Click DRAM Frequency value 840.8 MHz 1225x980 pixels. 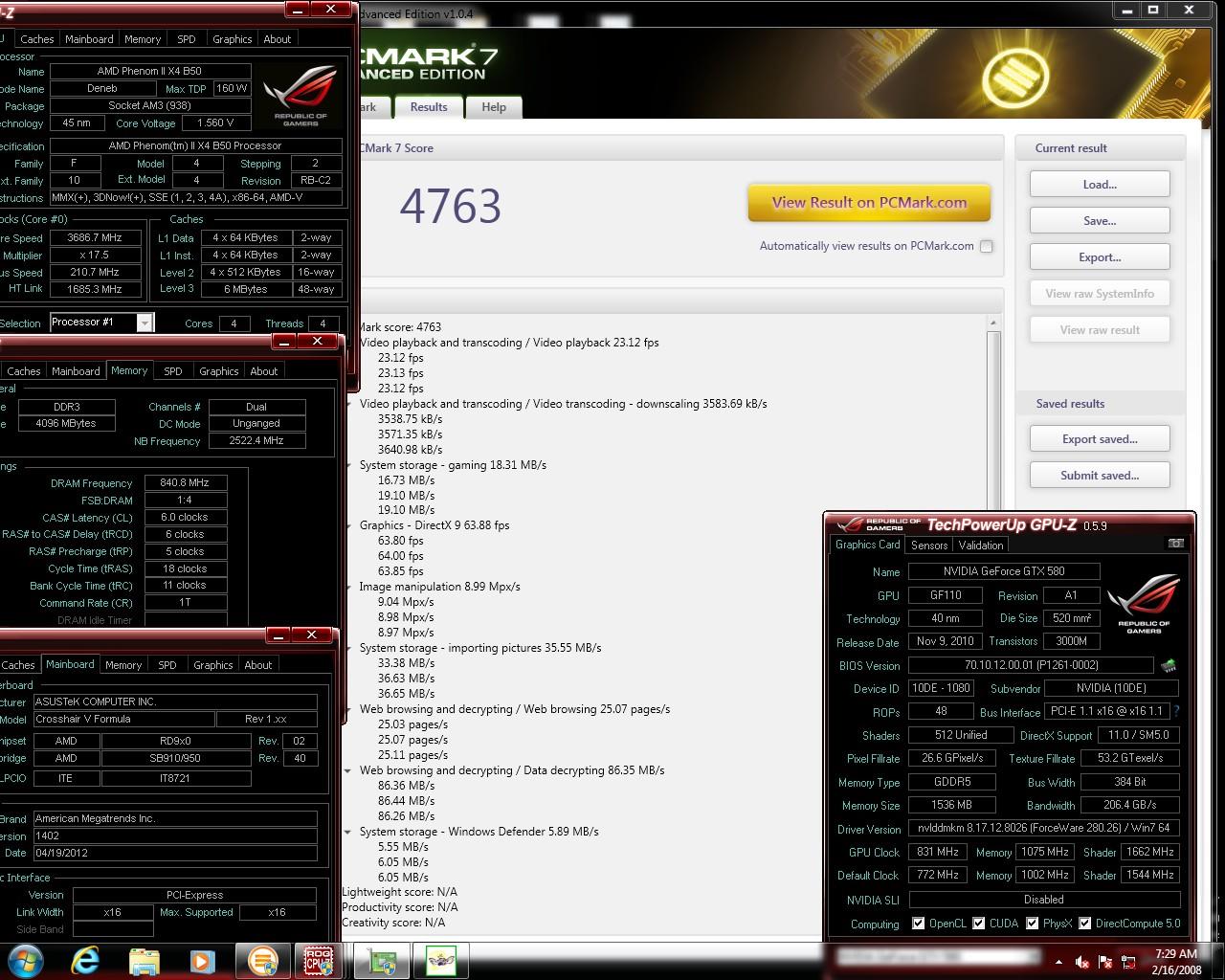coord(186,483)
